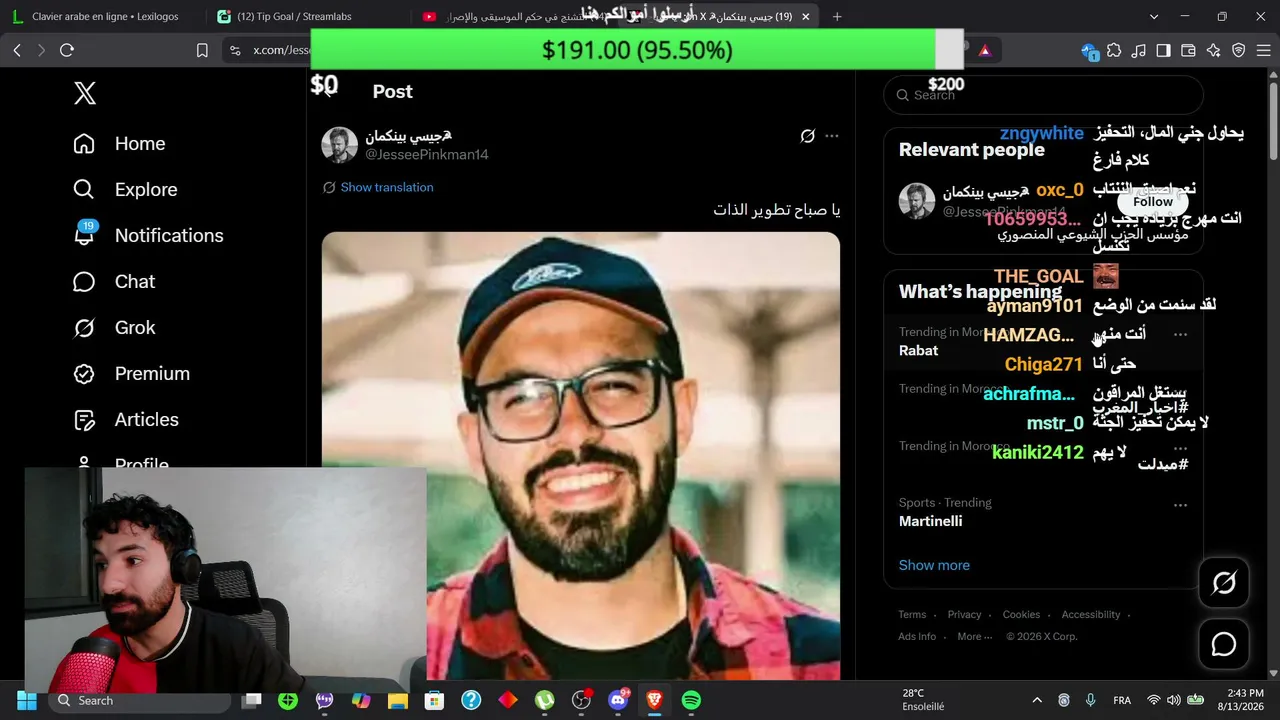The width and height of the screenshot is (1280, 720).
Task: Click the X search field
Action: [x=1043, y=95]
